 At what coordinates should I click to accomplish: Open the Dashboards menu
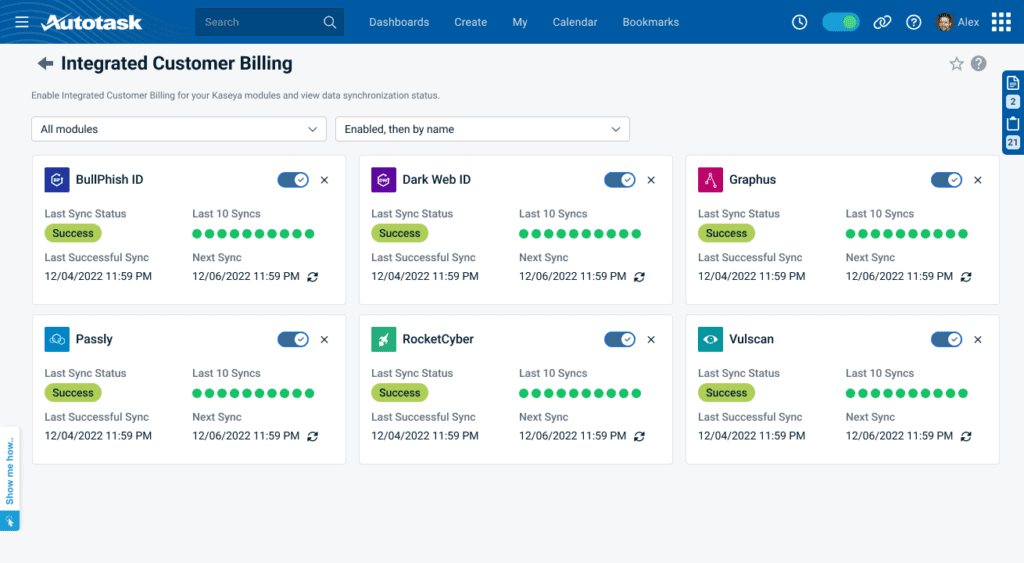[399, 22]
